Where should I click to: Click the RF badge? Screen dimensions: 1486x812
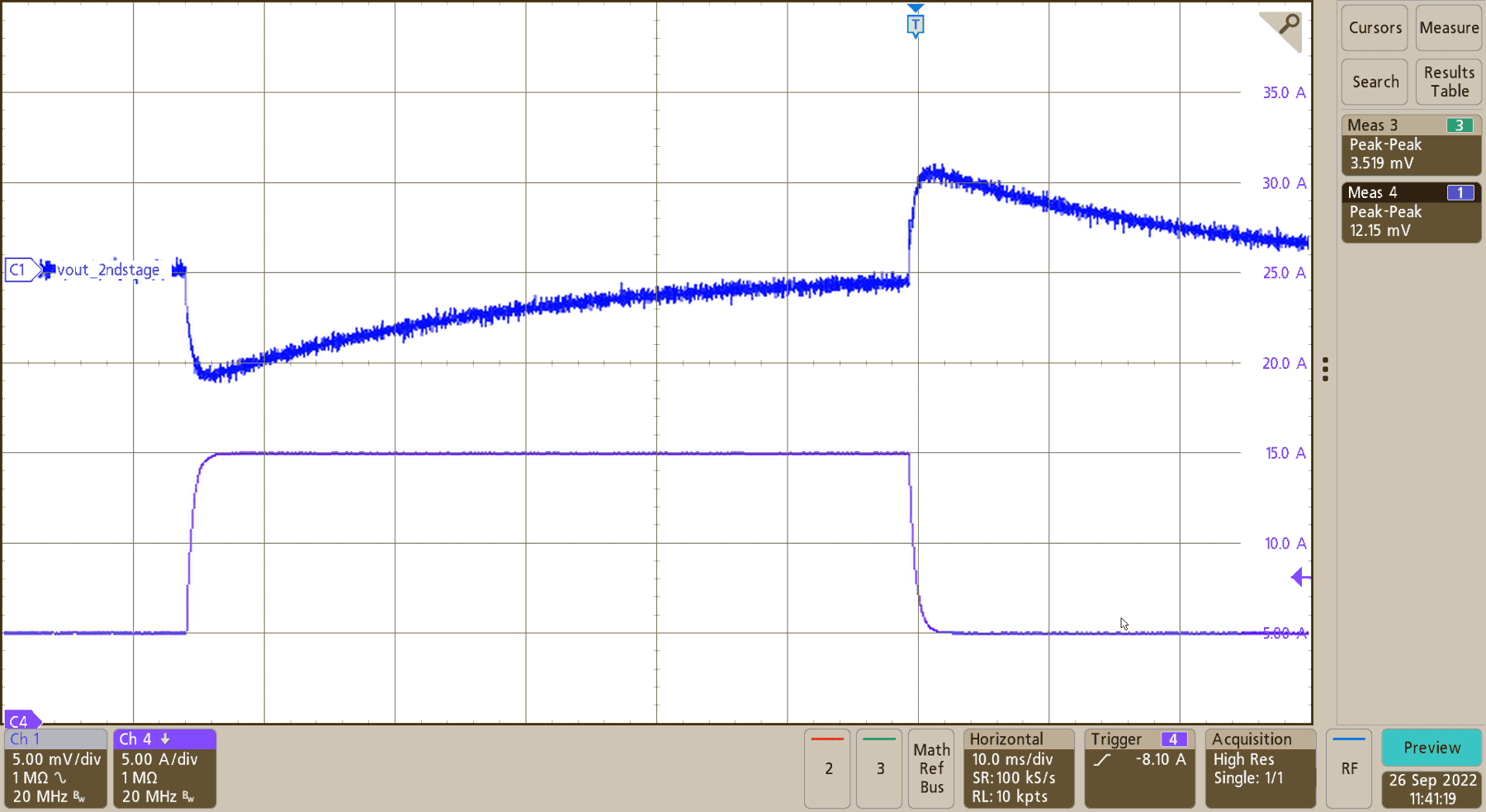pos(1349,768)
